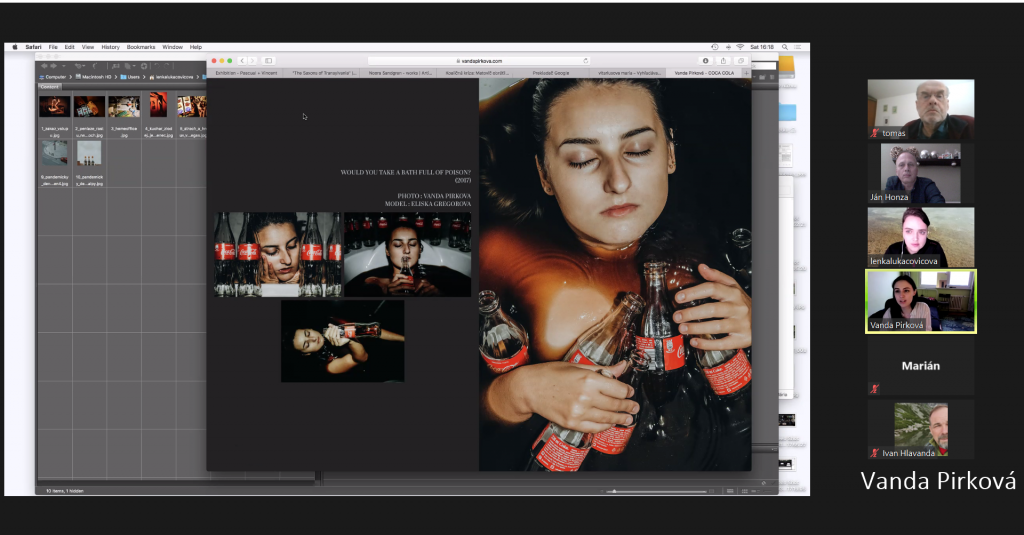Viewport: 1024px width, 535px height.
Task: Open Bridge recent files dropdown
Action: [80, 66]
